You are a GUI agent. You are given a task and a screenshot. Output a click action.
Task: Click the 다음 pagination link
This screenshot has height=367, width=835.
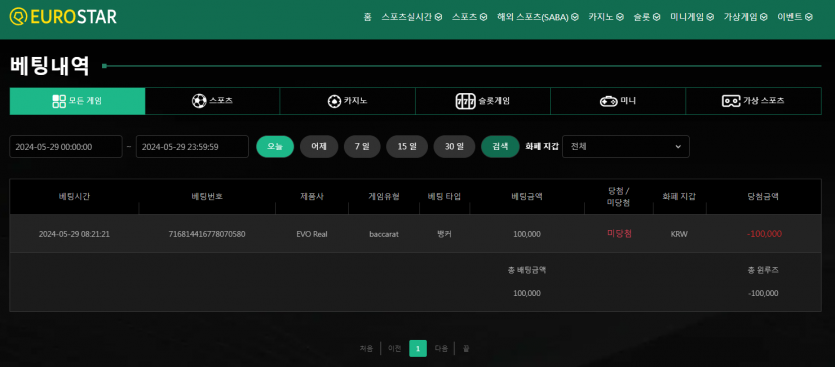pos(441,348)
